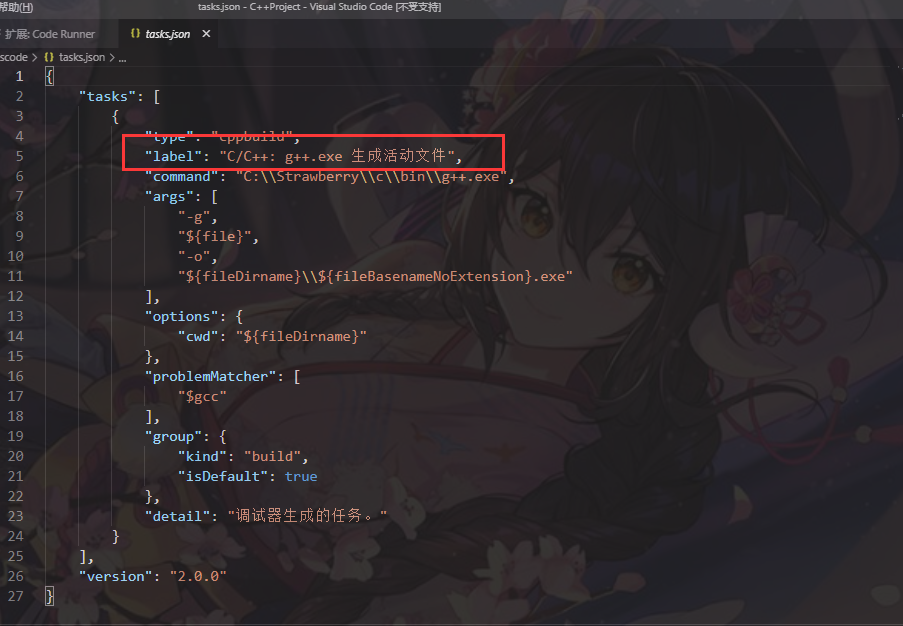Click line number 27 in the gutter
Image resolution: width=903 pixels, height=626 pixels.
pos(16,596)
